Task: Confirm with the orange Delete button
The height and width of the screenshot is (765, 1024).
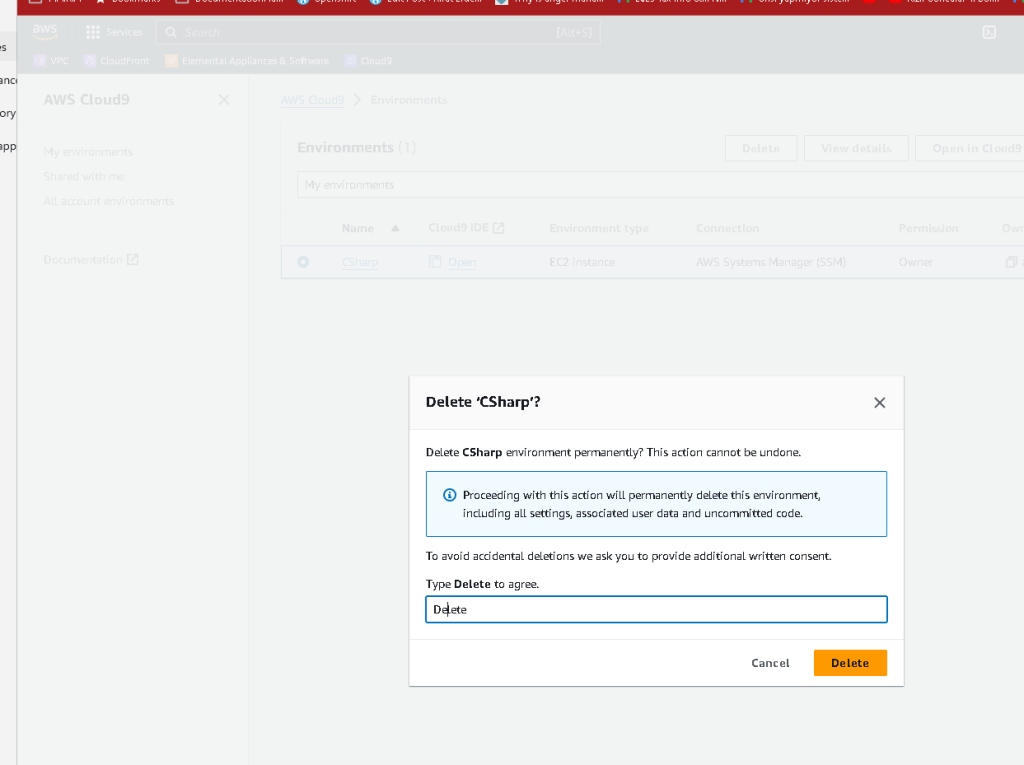Action: (x=850, y=662)
